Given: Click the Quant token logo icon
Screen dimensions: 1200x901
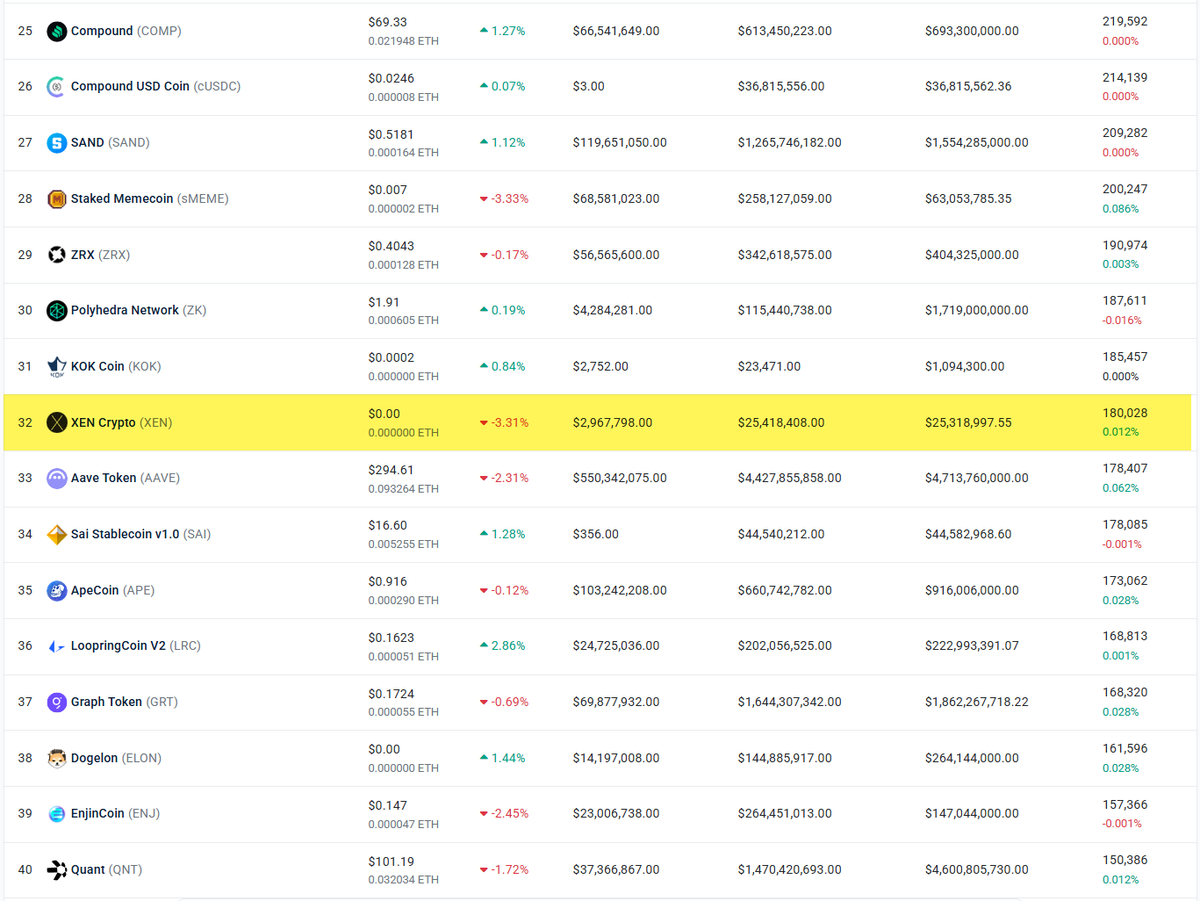Looking at the screenshot, I should tap(57, 870).
